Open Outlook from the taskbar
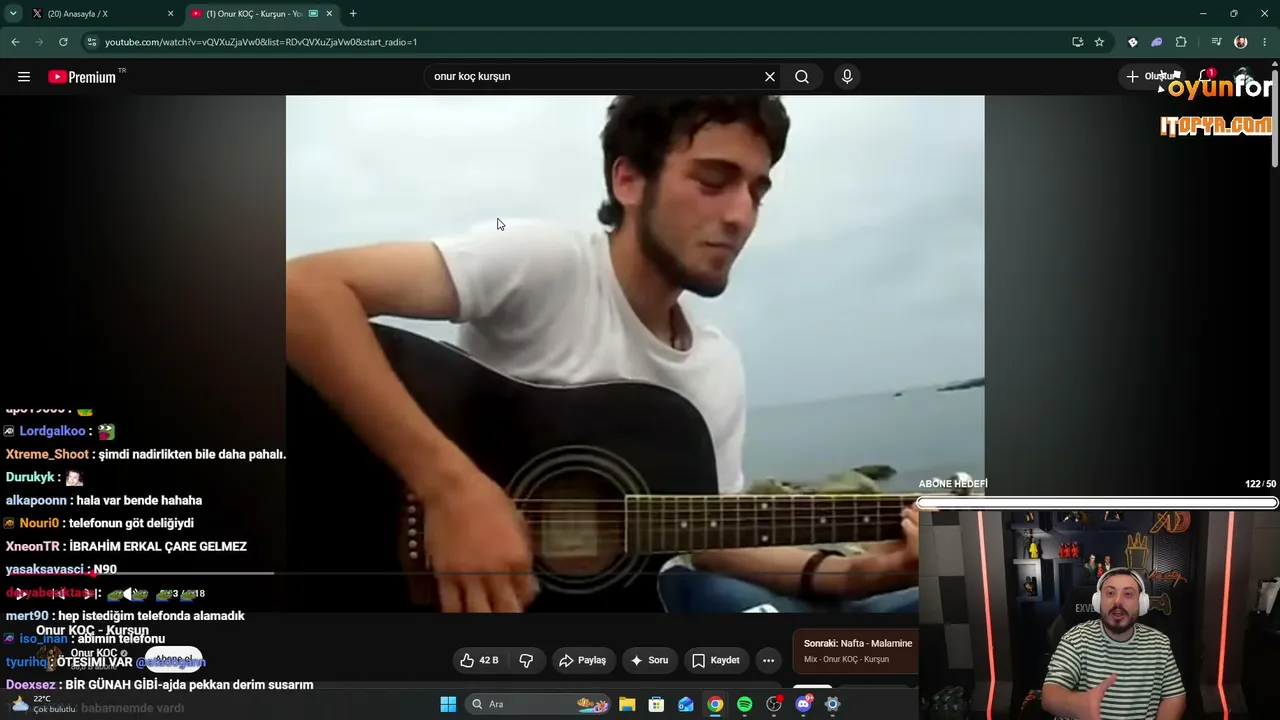1280x720 pixels. click(686, 704)
